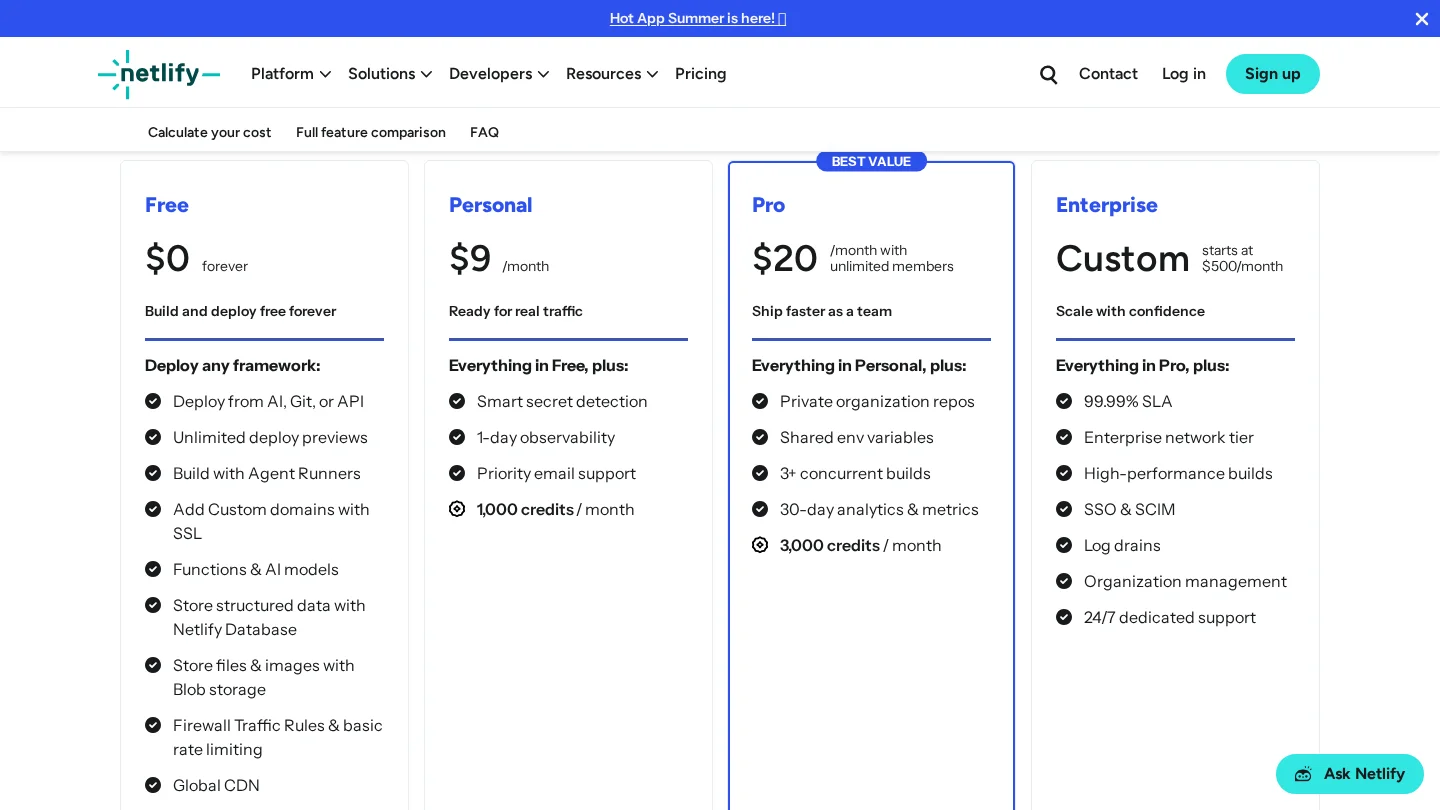Expand the Solutions dropdown menu

(x=390, y=74)
